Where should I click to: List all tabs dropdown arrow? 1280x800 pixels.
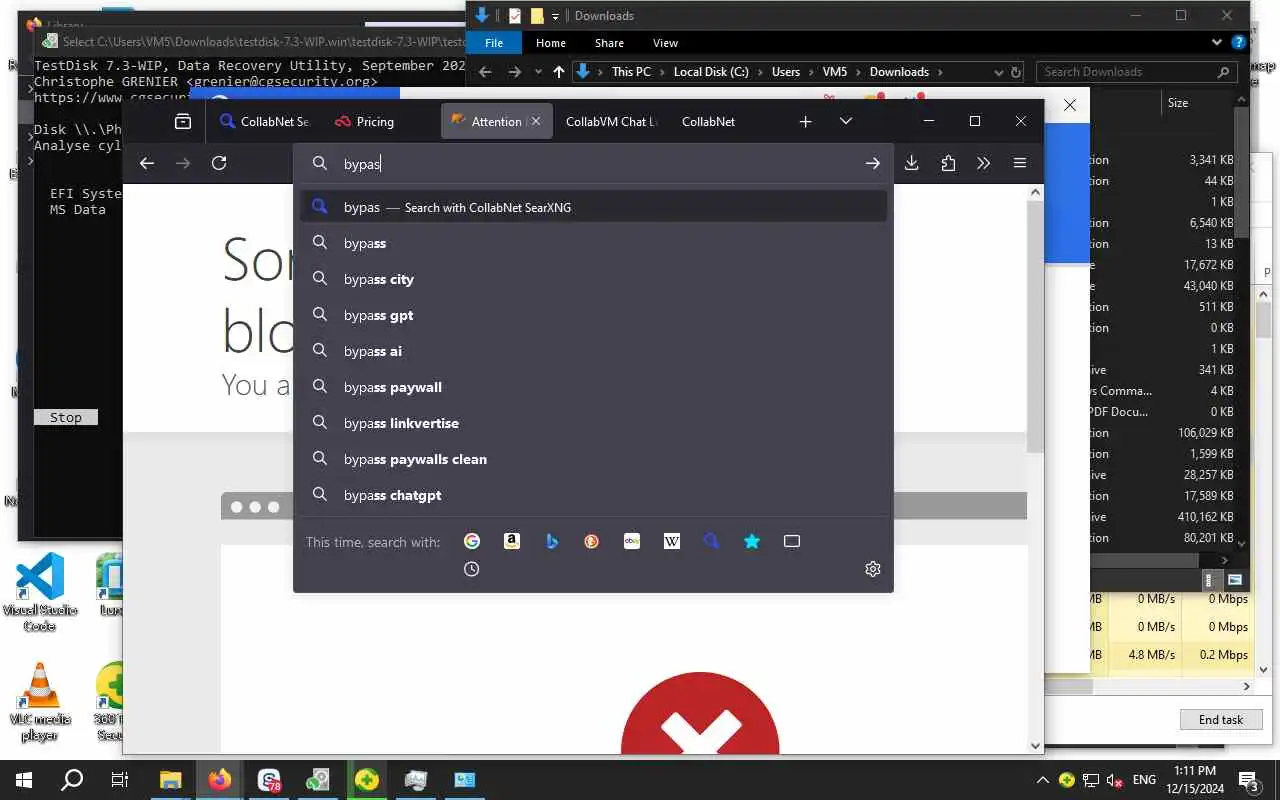(846, 121)
